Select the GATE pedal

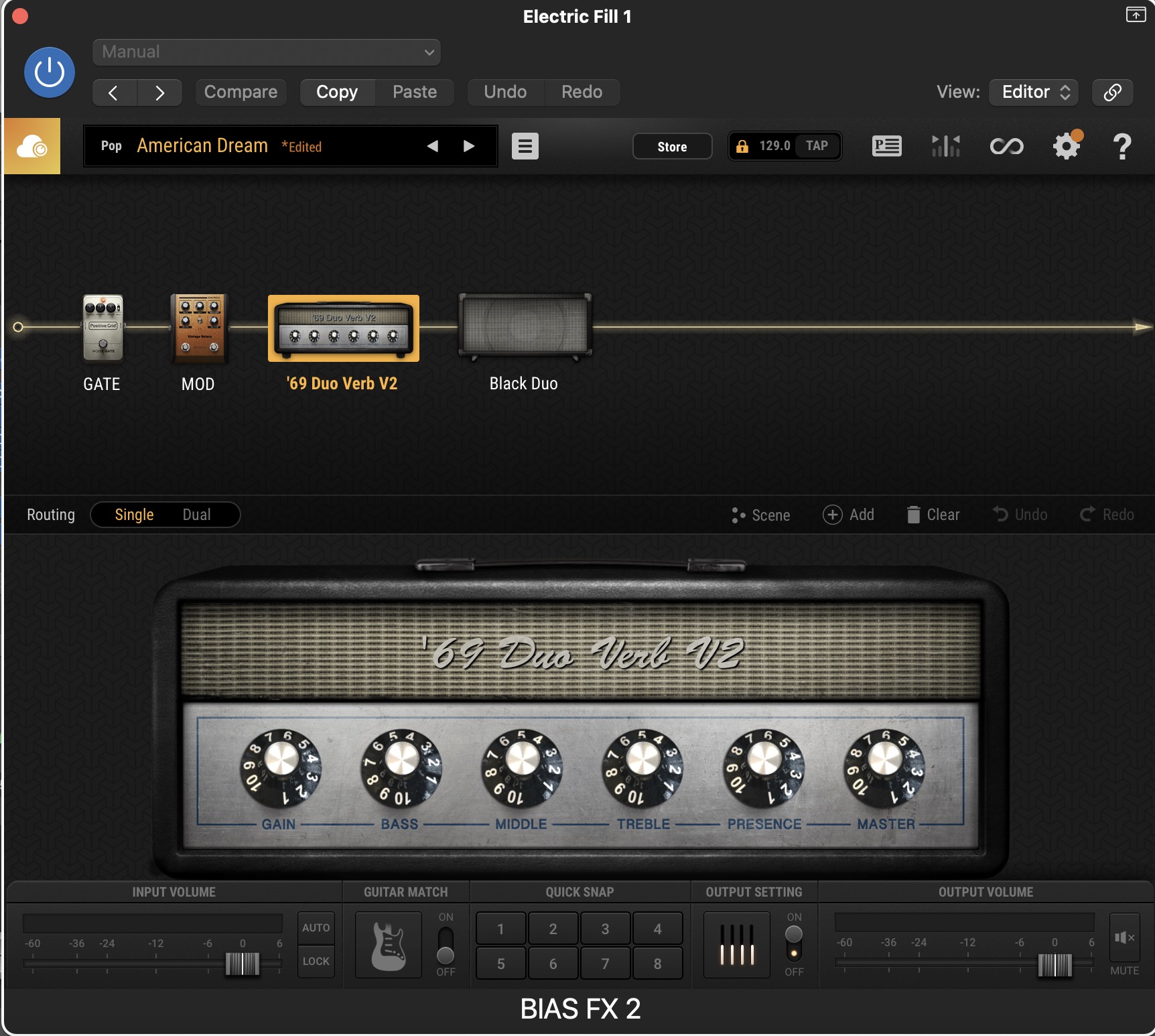coord(103,327)
